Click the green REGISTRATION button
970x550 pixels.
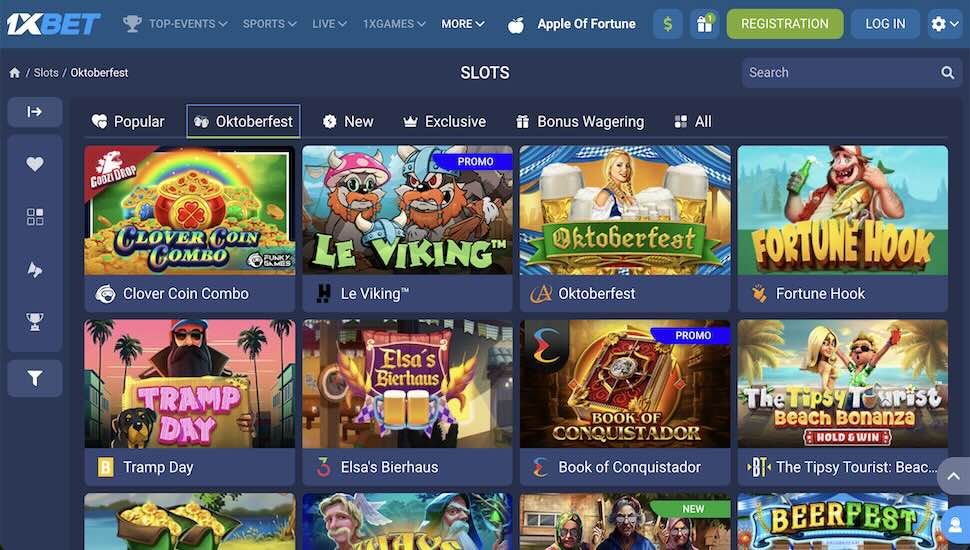(784, 24)
